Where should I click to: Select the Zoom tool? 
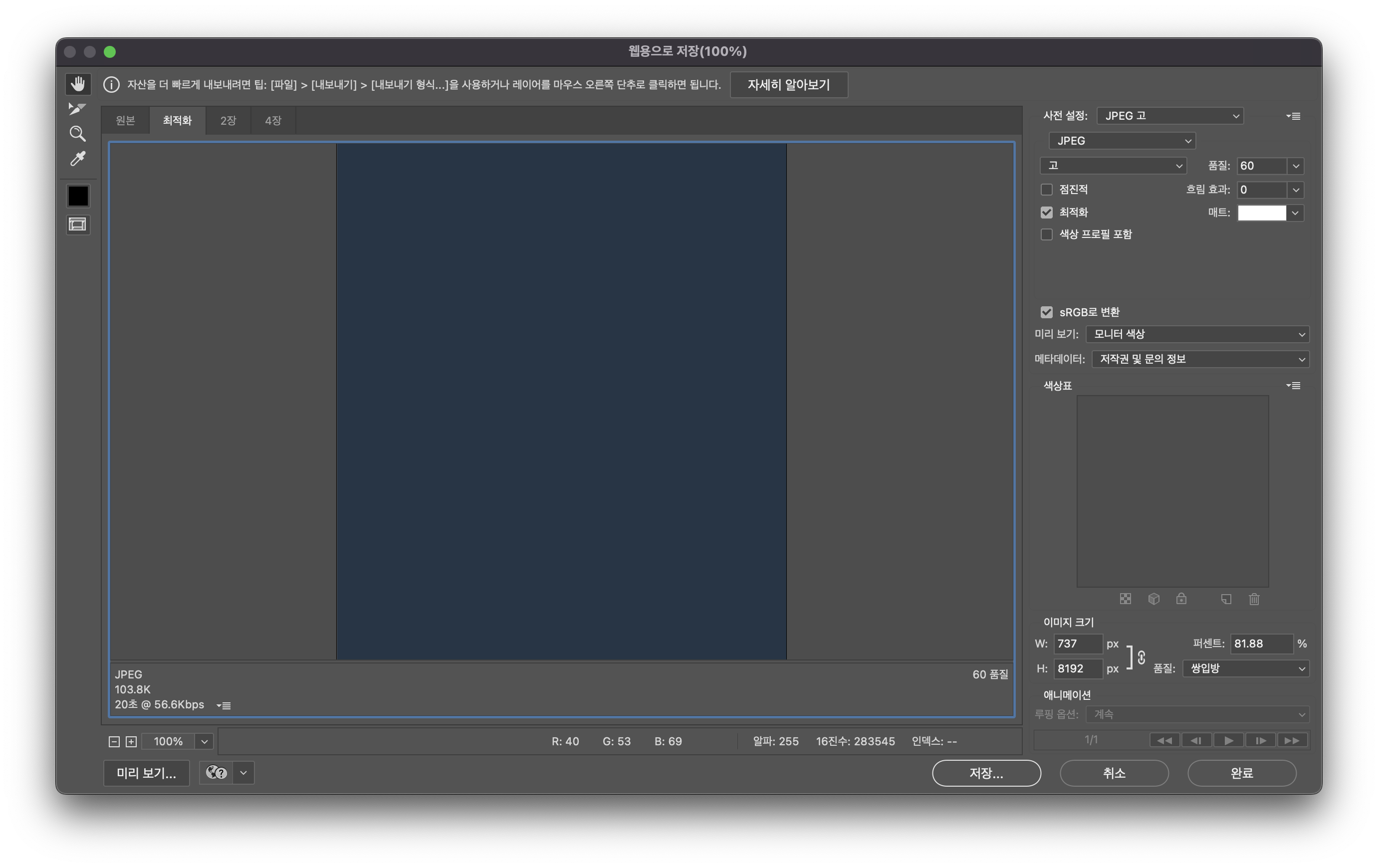(x=77, y=134)
